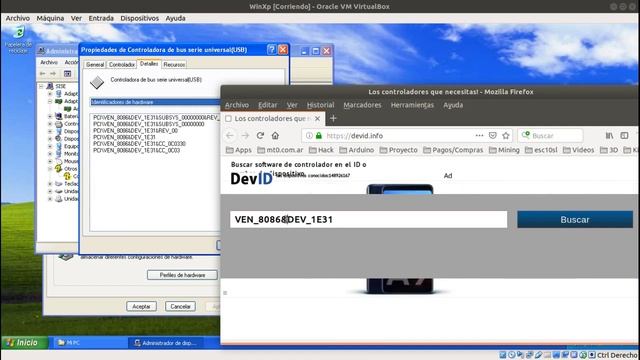Open the Arduino bookmark folder

pos(356,150)
